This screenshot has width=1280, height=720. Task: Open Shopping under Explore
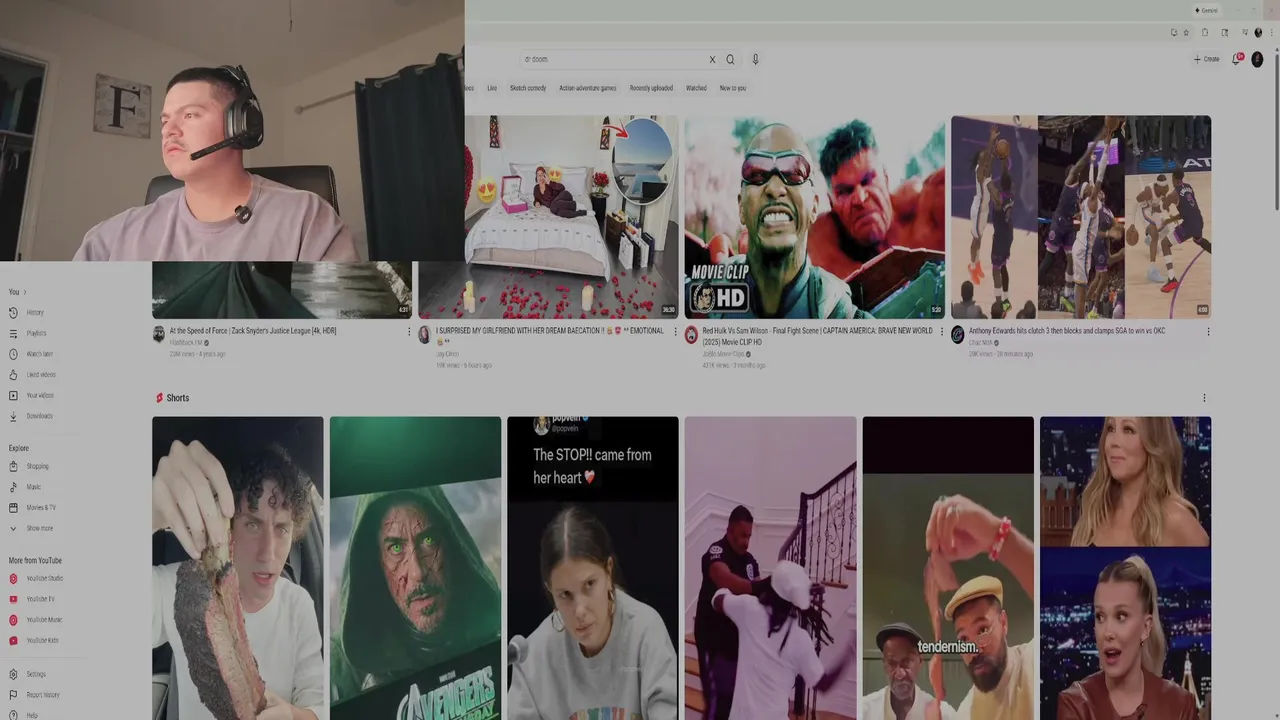30,466
